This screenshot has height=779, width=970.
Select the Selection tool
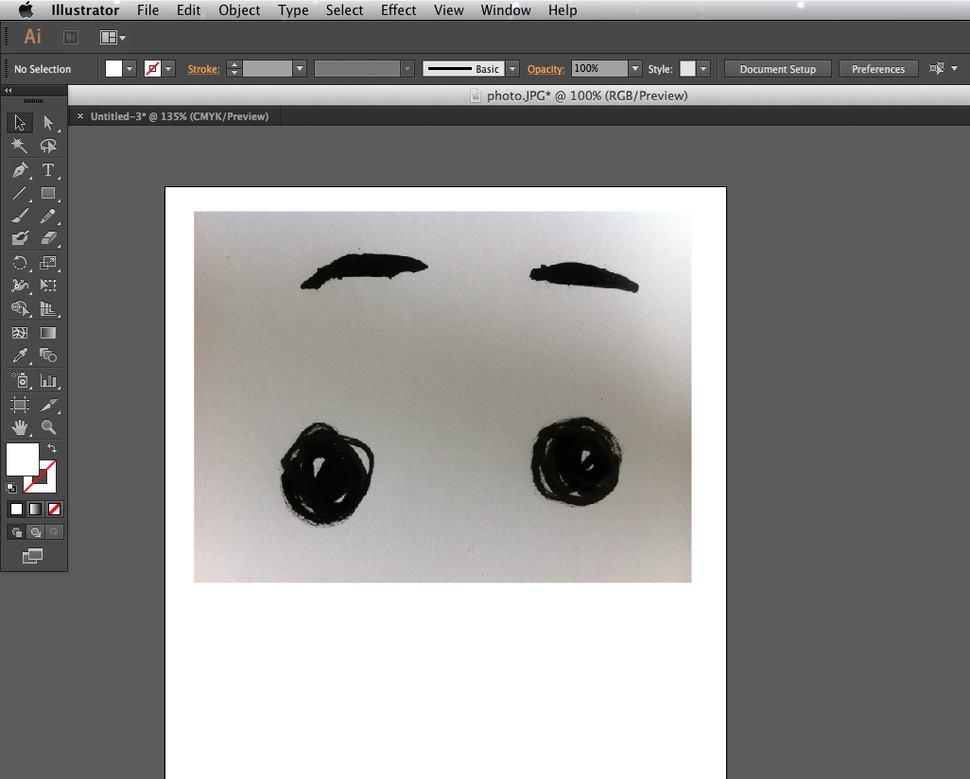click(x=18, y=122)
